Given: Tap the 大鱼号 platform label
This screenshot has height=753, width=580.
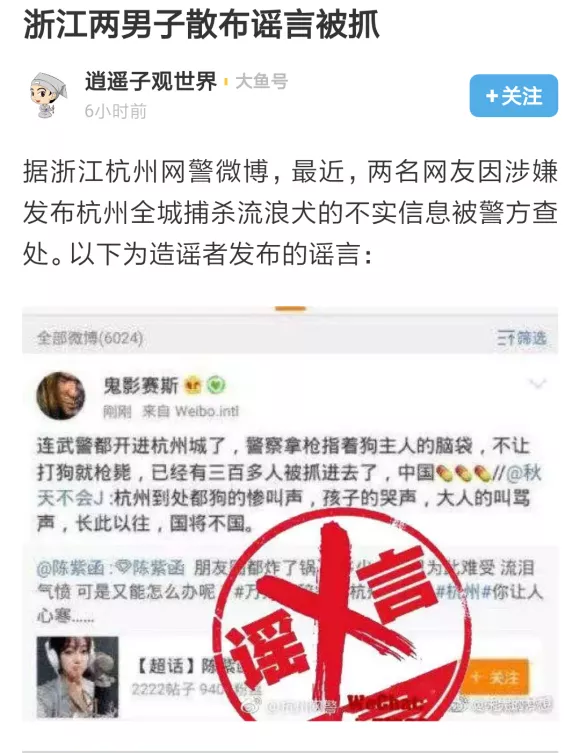Looking at the screenshot, I should click(261, 82).
